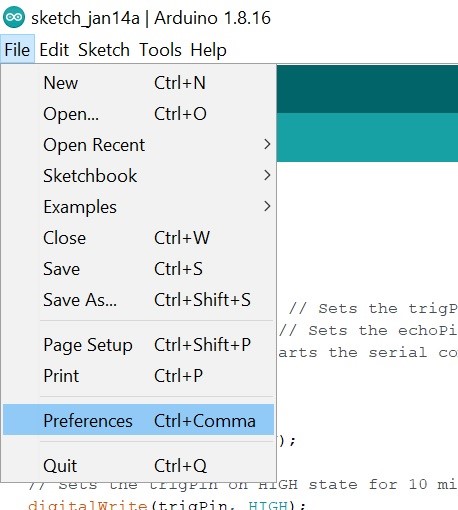Select the Open... menu entry
Image resolution: width=458 pixels, height=510 pixels.
pyautogui.click(x=138, y=114)
